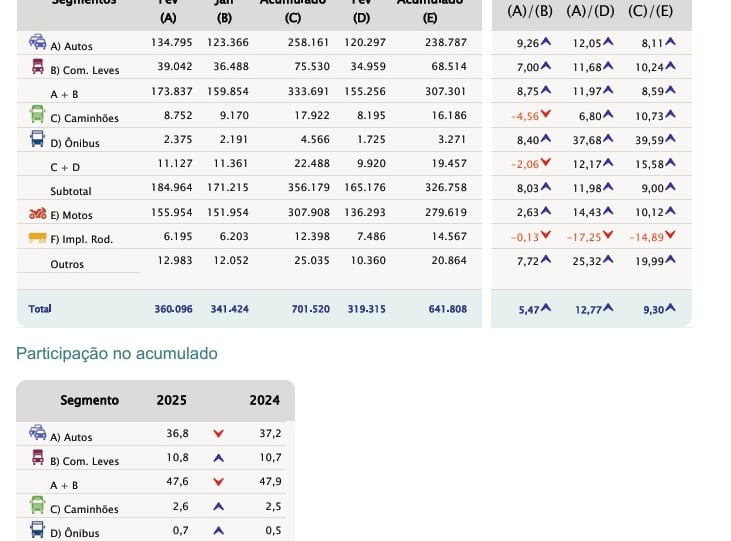731x541 pixels.
Task: Click the Autos car icon in Participação table
Action: point(38,432)
